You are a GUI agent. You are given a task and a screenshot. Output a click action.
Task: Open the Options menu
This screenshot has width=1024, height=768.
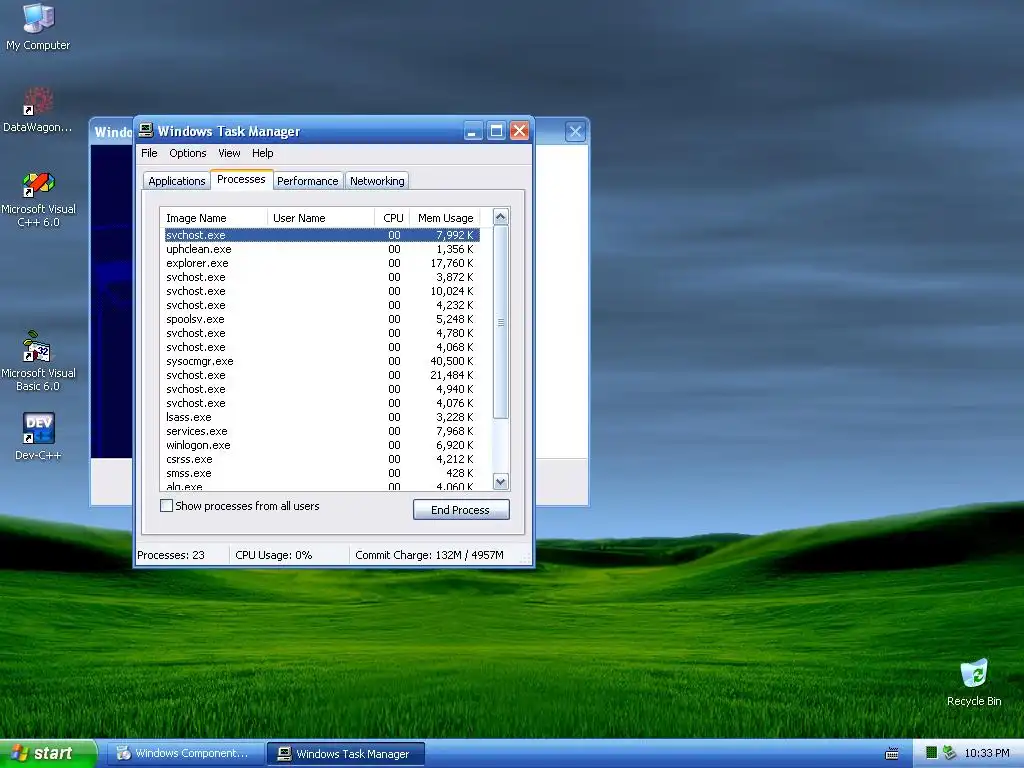pos(187,153)
